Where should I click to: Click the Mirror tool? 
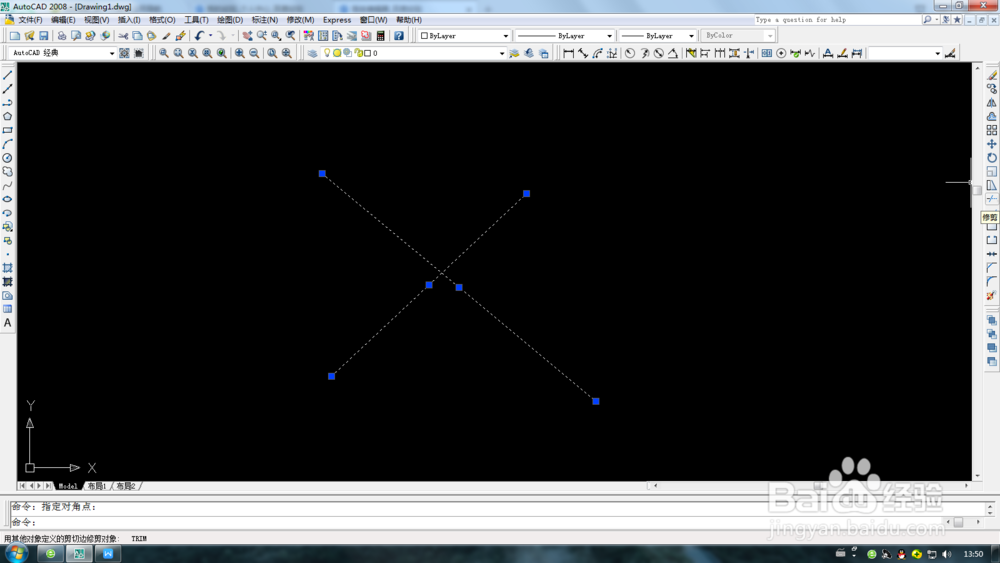(x=992, y=103)
